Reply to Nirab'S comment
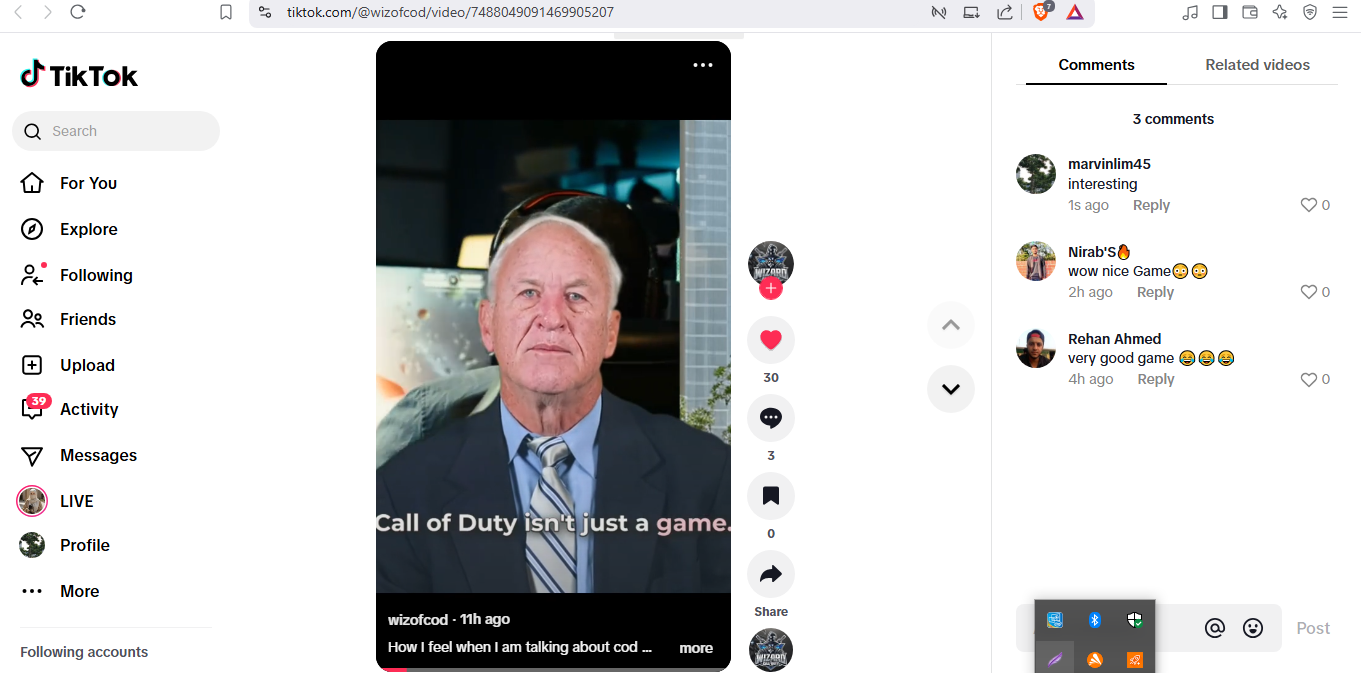The height and width of the screenshot is (673, 1361). 1155,292
